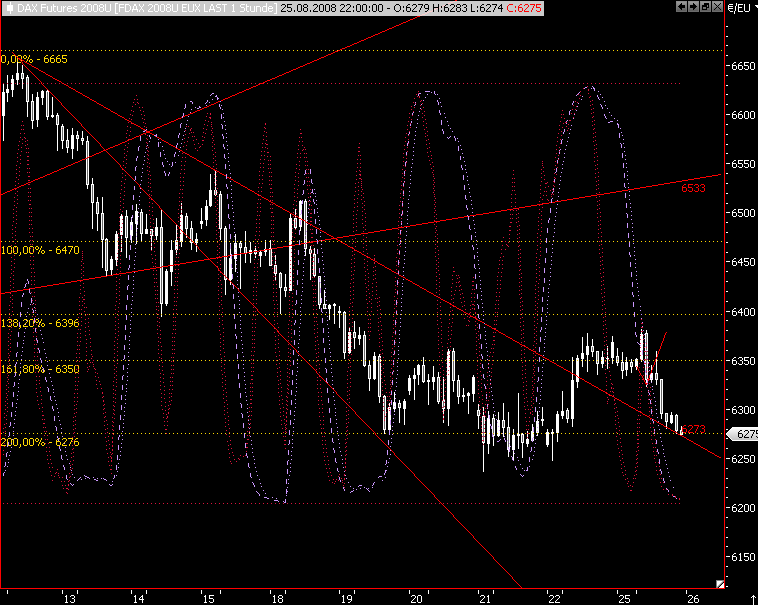Click date 25 on the time axis

pos(624,599)
